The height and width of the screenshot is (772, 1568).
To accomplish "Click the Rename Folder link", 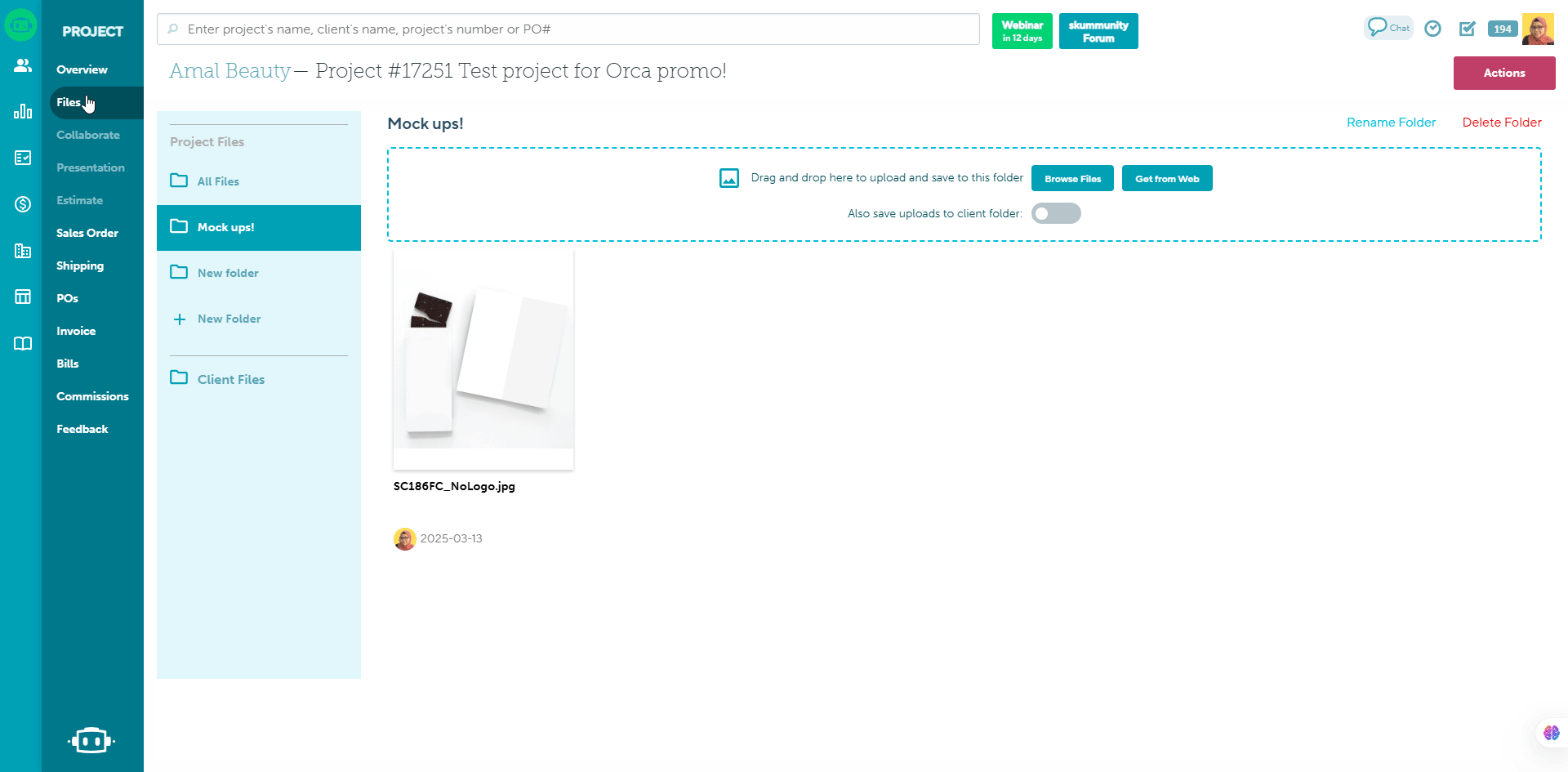I will click(x=1391, y=123).
